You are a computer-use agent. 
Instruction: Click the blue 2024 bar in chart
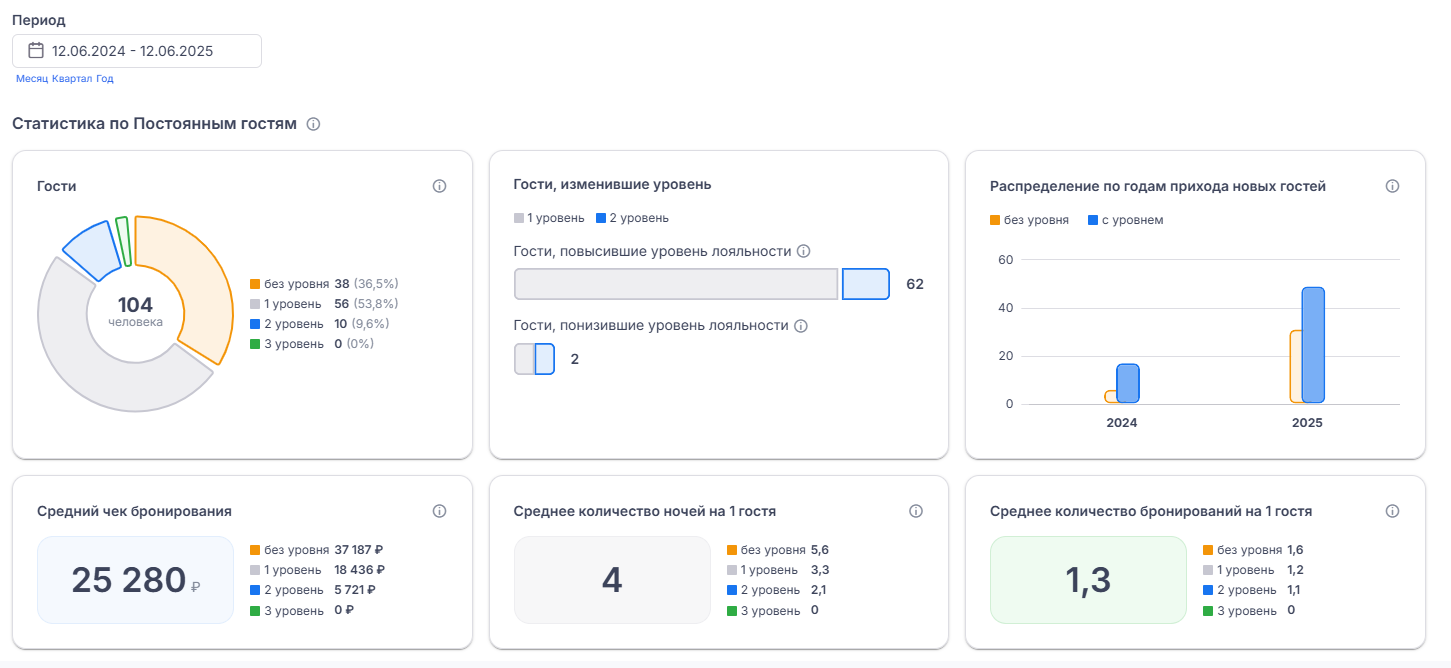pyautogui.click(x=1128, y=384)
